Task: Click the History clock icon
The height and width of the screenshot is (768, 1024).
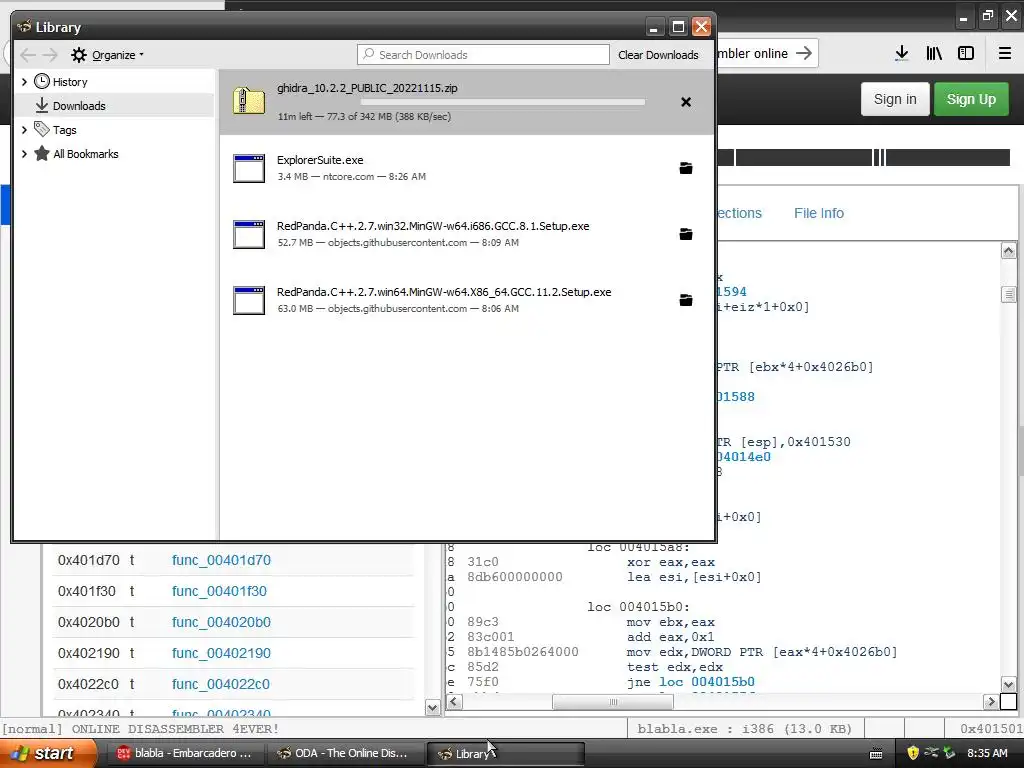Action: tap(42, 81)
